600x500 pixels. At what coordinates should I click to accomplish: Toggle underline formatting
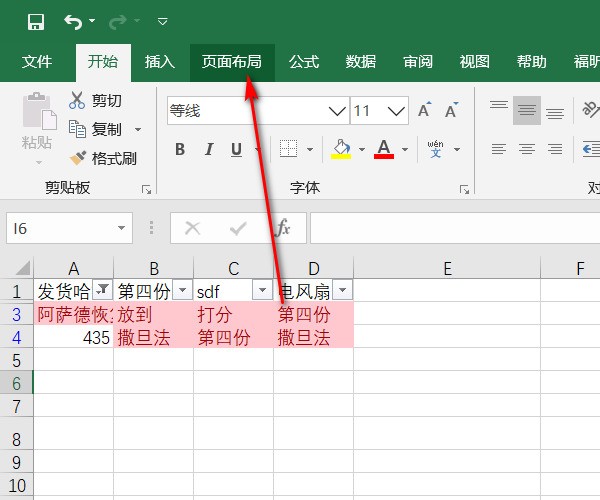pyautogui.click(x=236, y=150)
